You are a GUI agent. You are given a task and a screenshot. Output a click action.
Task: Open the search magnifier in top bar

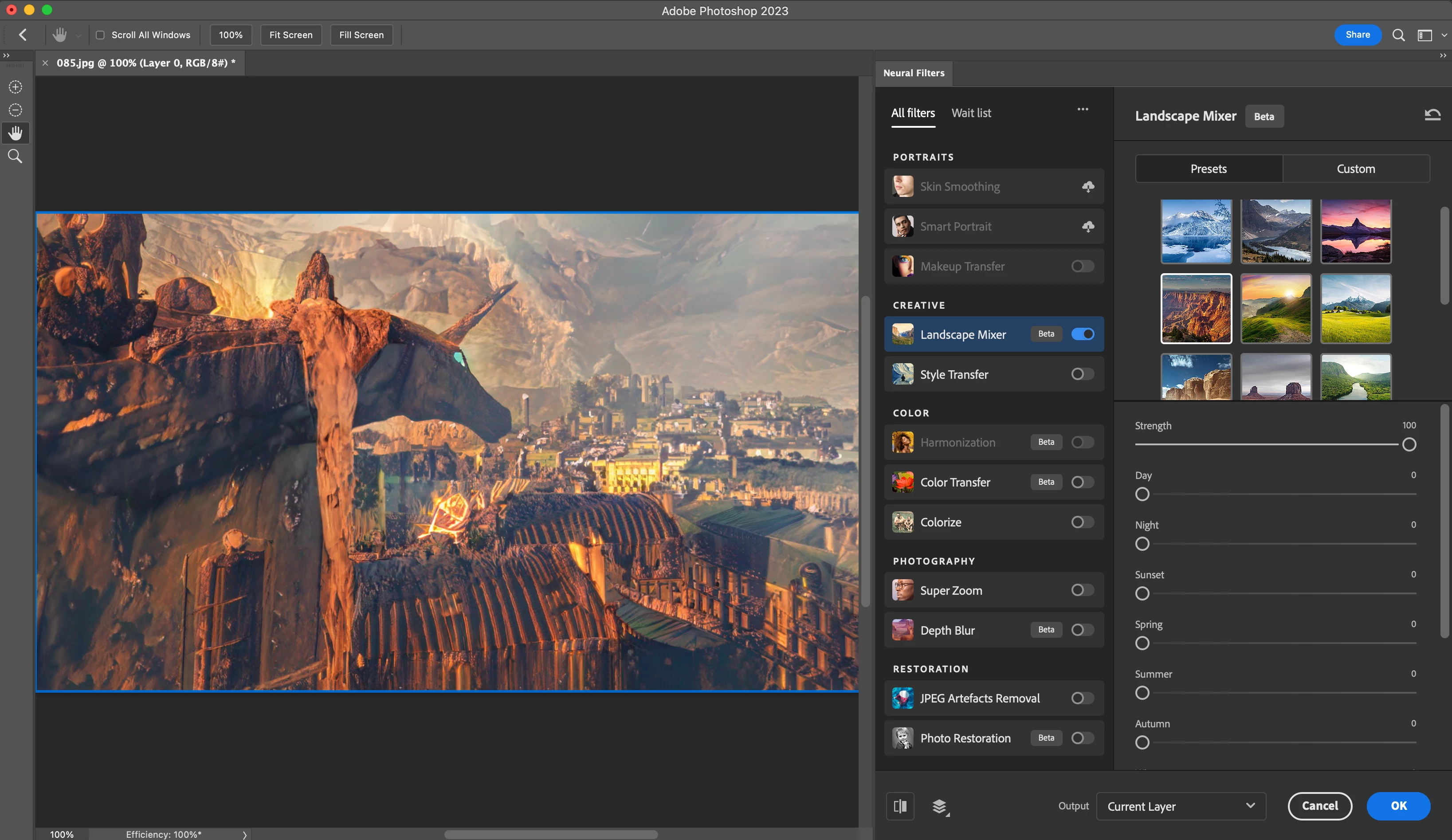tap(1398, 35)
